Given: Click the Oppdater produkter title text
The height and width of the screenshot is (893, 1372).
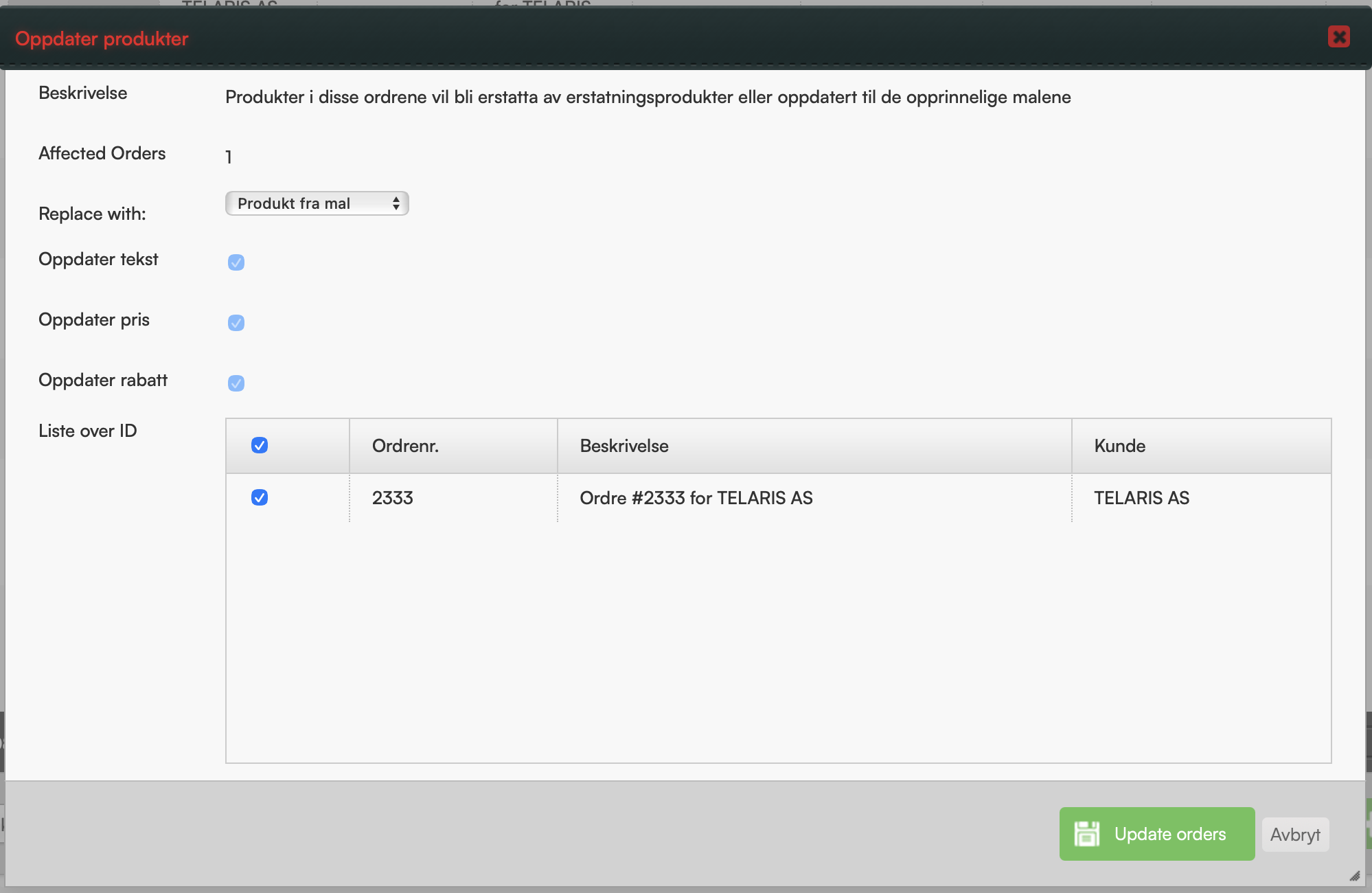Looking at the screenshot, I should pos(102,39).
